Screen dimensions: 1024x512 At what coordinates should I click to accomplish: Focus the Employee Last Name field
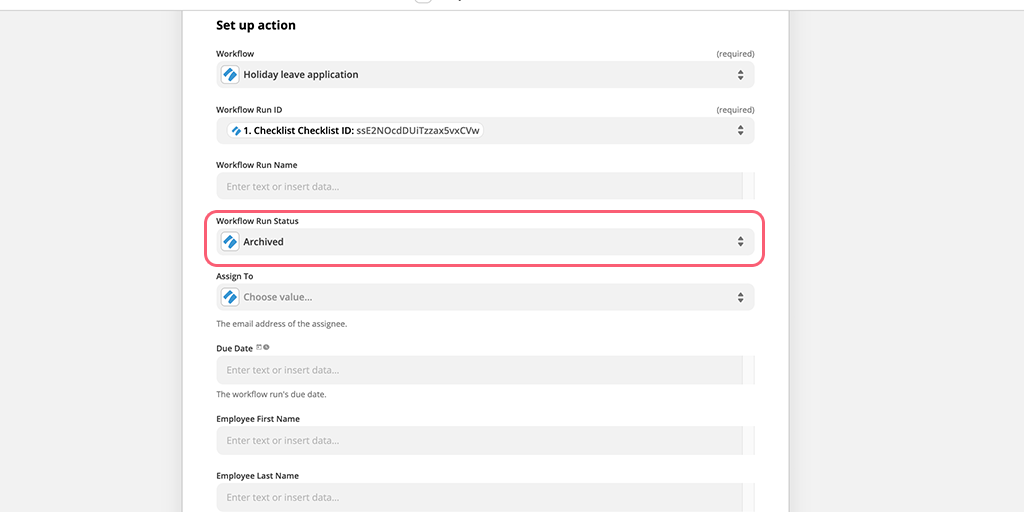coord(479,497)
